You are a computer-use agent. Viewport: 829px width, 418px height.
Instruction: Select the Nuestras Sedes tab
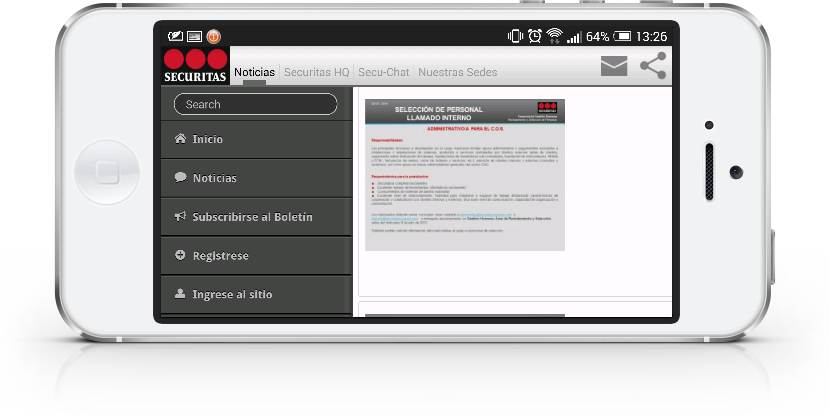[457, 72]
